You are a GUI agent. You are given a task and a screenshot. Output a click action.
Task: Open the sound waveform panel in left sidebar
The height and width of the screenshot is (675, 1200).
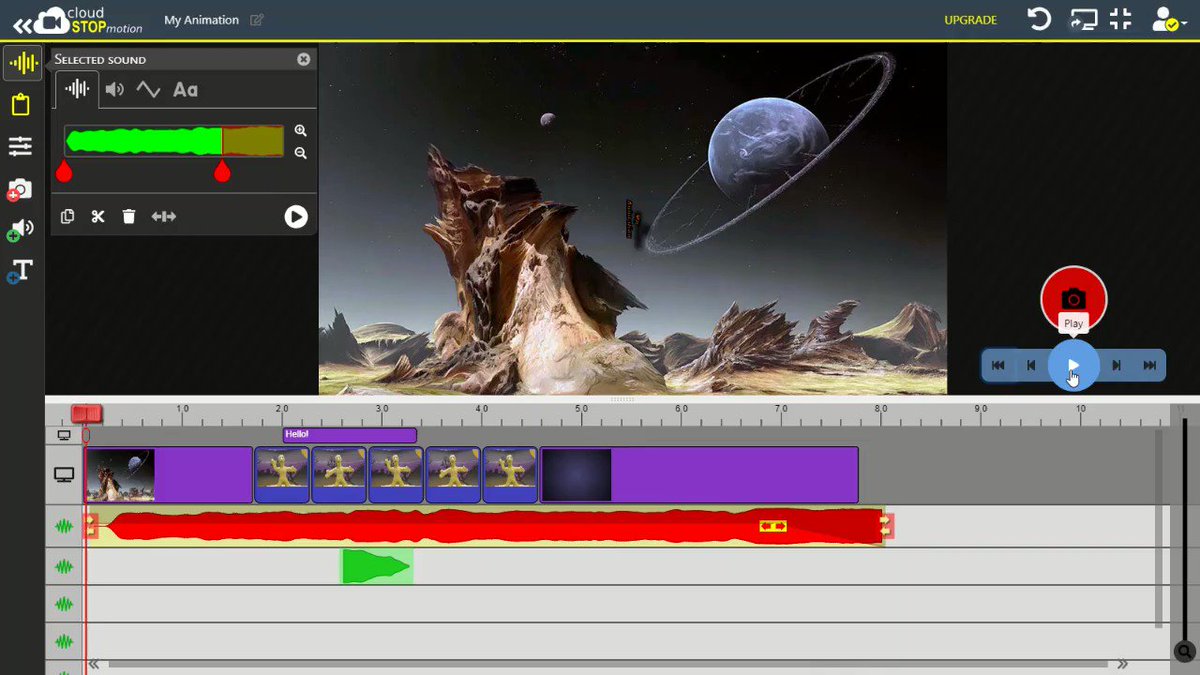tap(22, 64)
